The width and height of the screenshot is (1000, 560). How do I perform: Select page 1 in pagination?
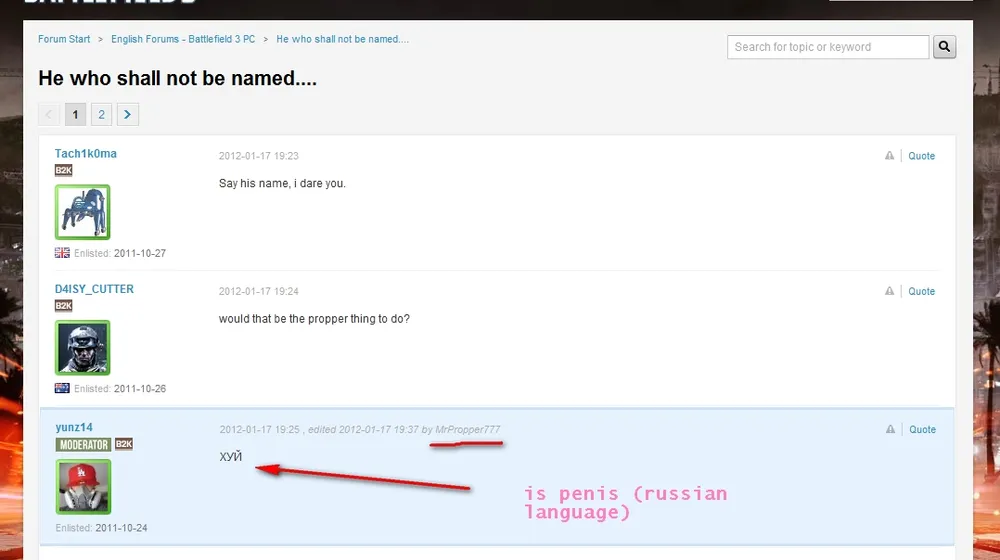coord(75,115)
